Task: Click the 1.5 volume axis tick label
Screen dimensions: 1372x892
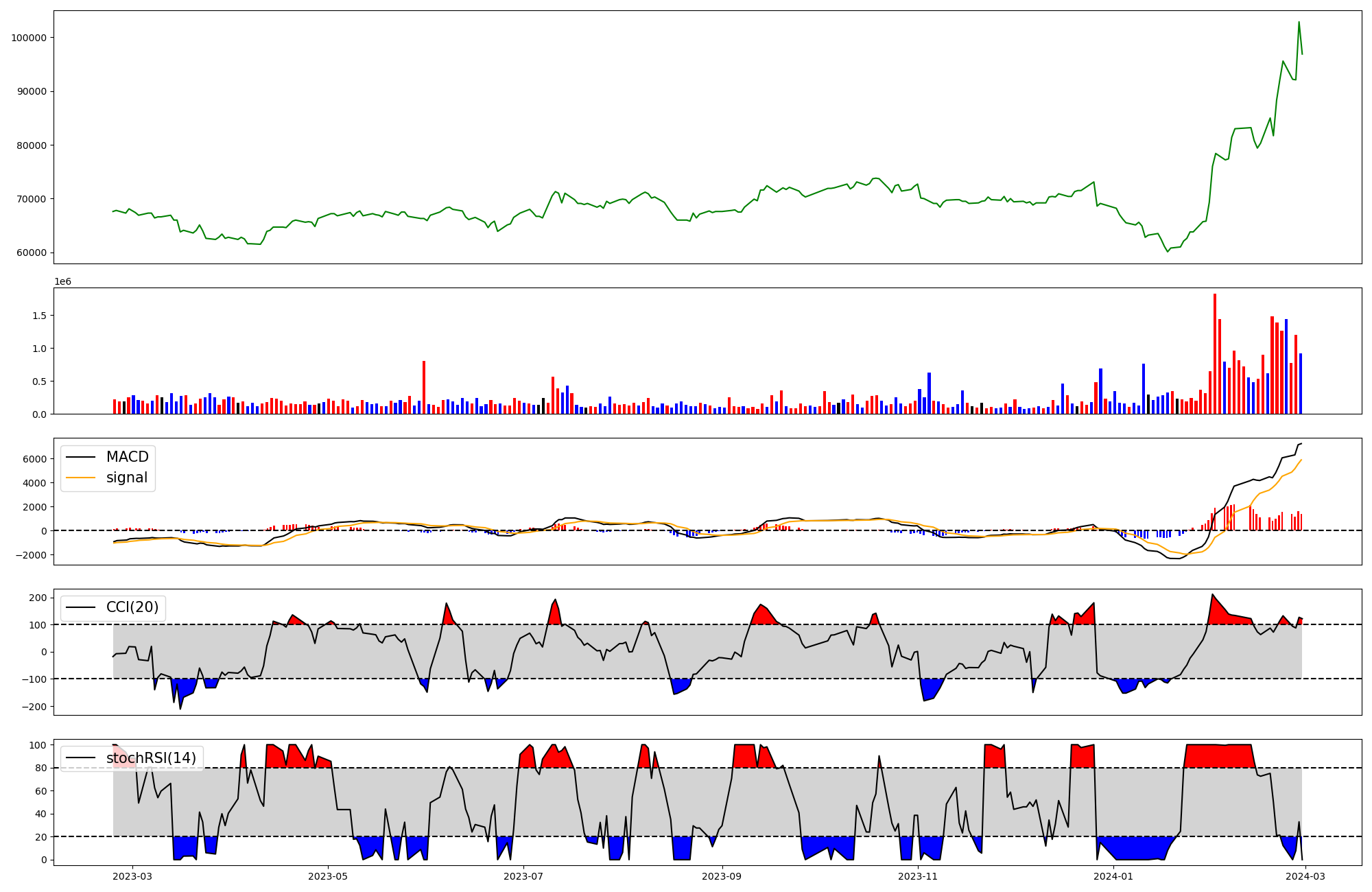Action: (39, 316)
